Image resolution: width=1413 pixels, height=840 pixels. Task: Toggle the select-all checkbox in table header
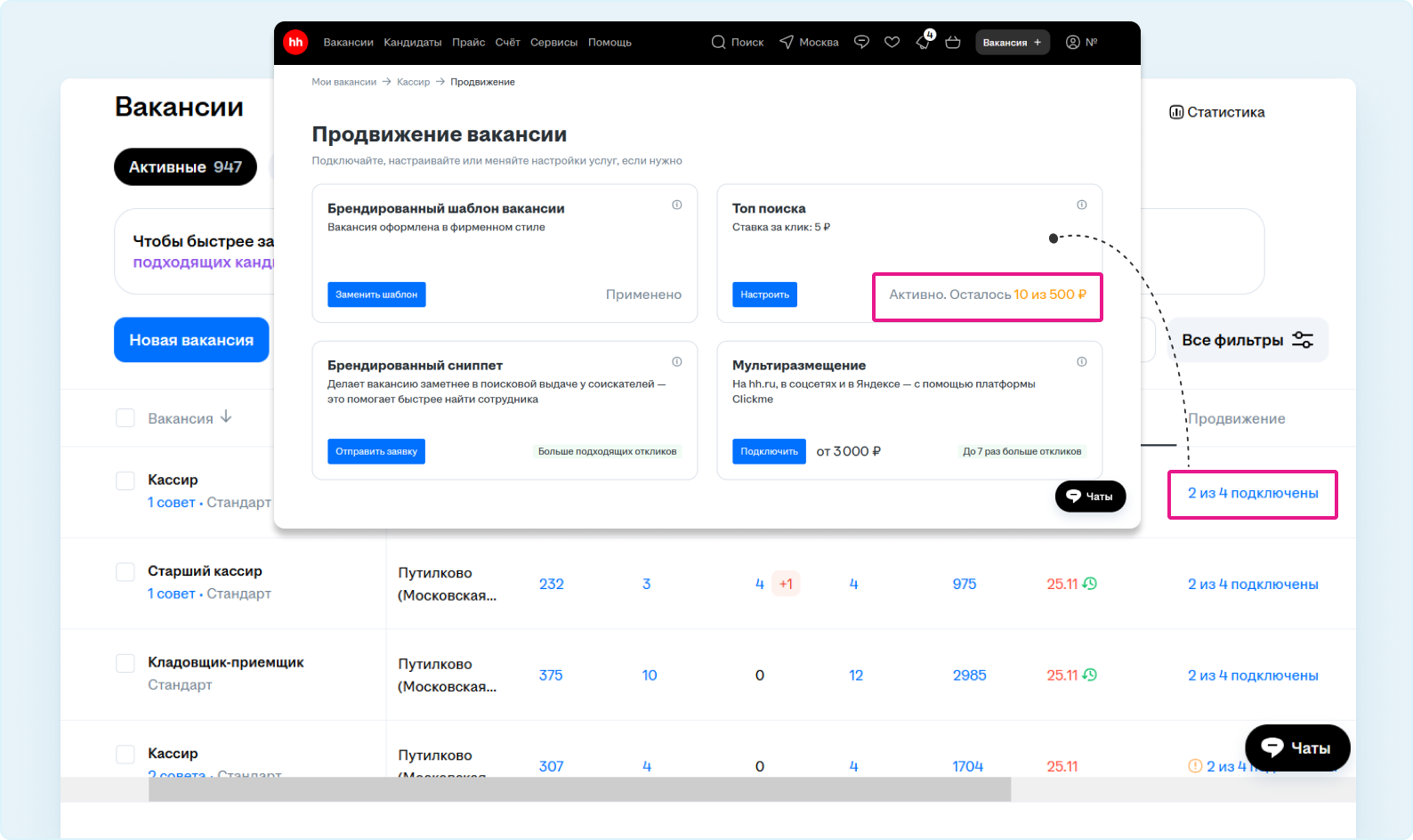point(125,418)
